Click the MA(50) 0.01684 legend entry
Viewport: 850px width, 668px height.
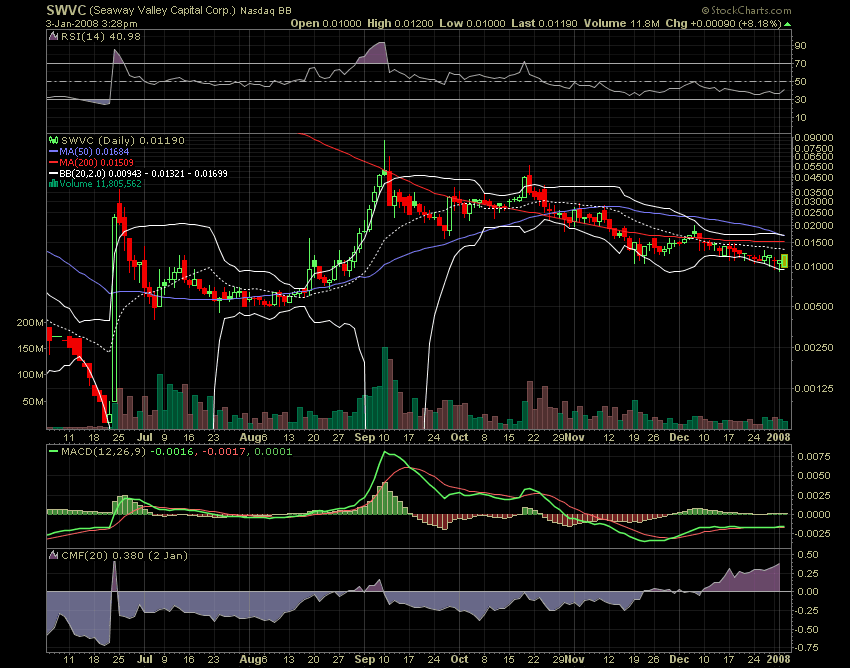coord(94,152)
